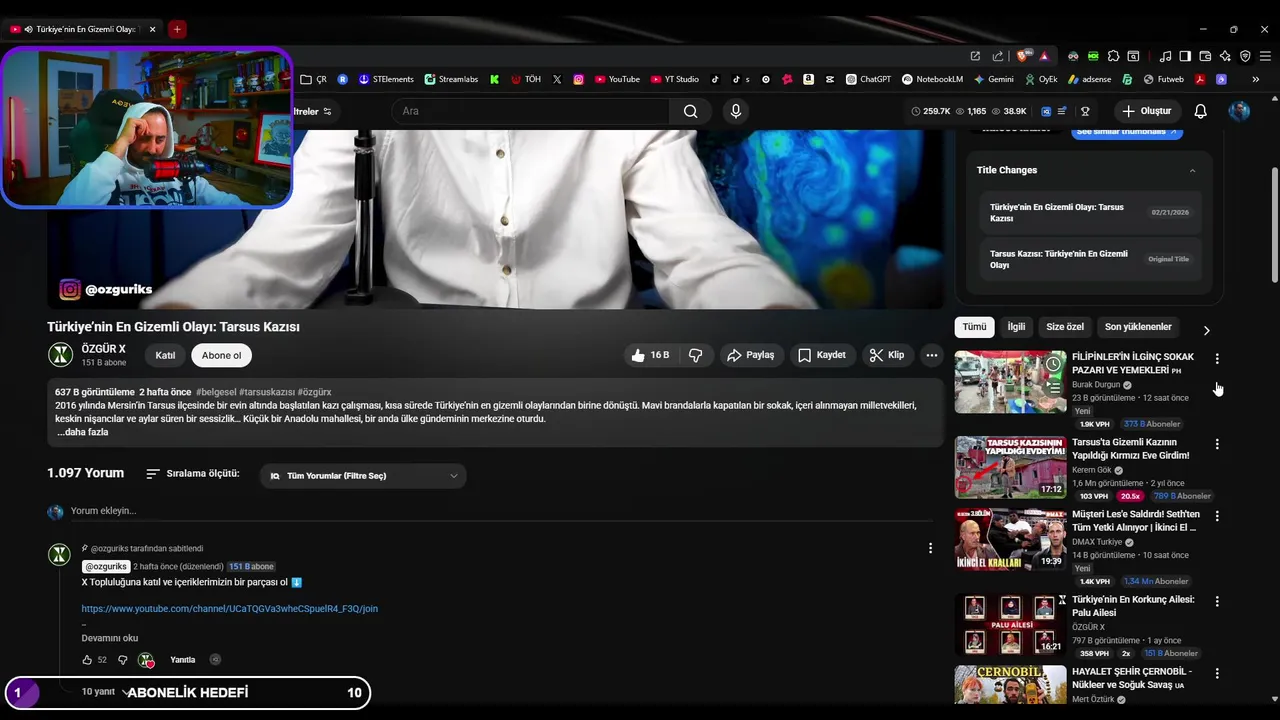Click the Dislike thumbs-down under the video
The width and height of the screenshot is (1280, 720).
coord(695,355)
